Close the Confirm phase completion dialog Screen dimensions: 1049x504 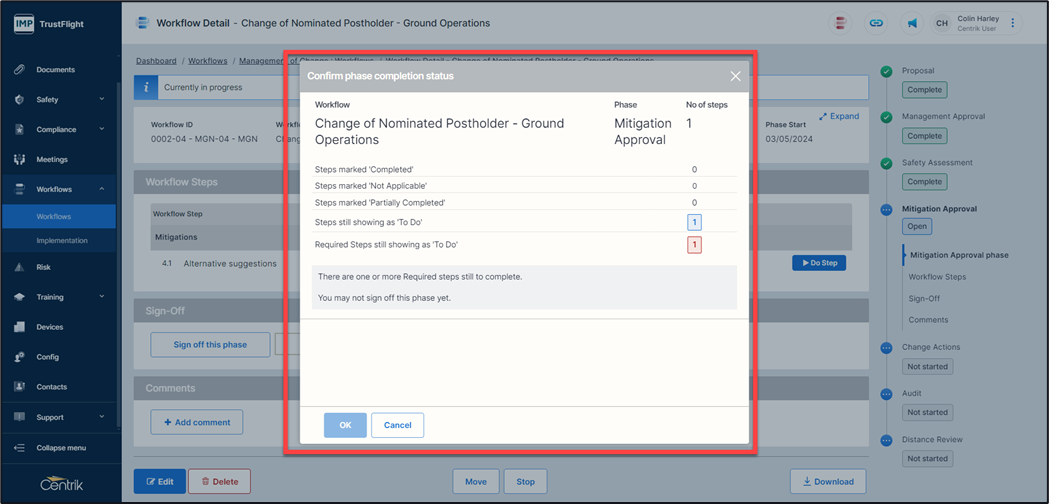[735, 76]
